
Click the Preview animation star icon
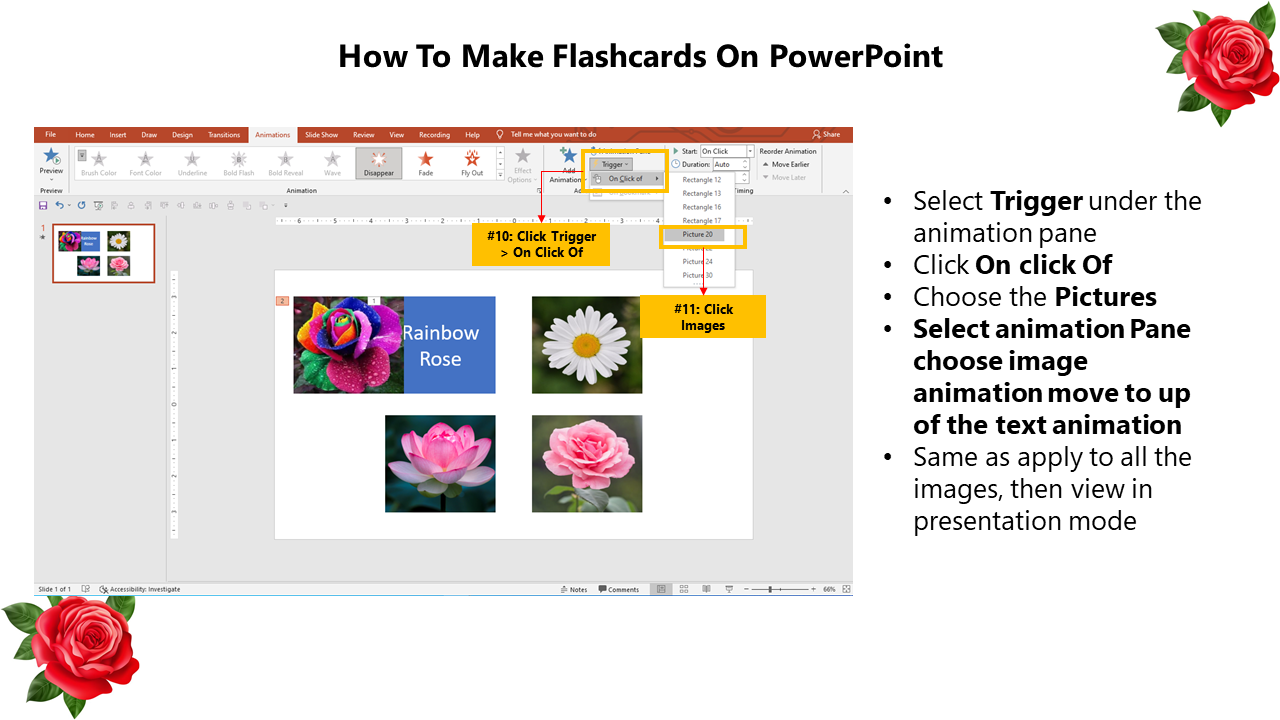[x=51, y=156]
